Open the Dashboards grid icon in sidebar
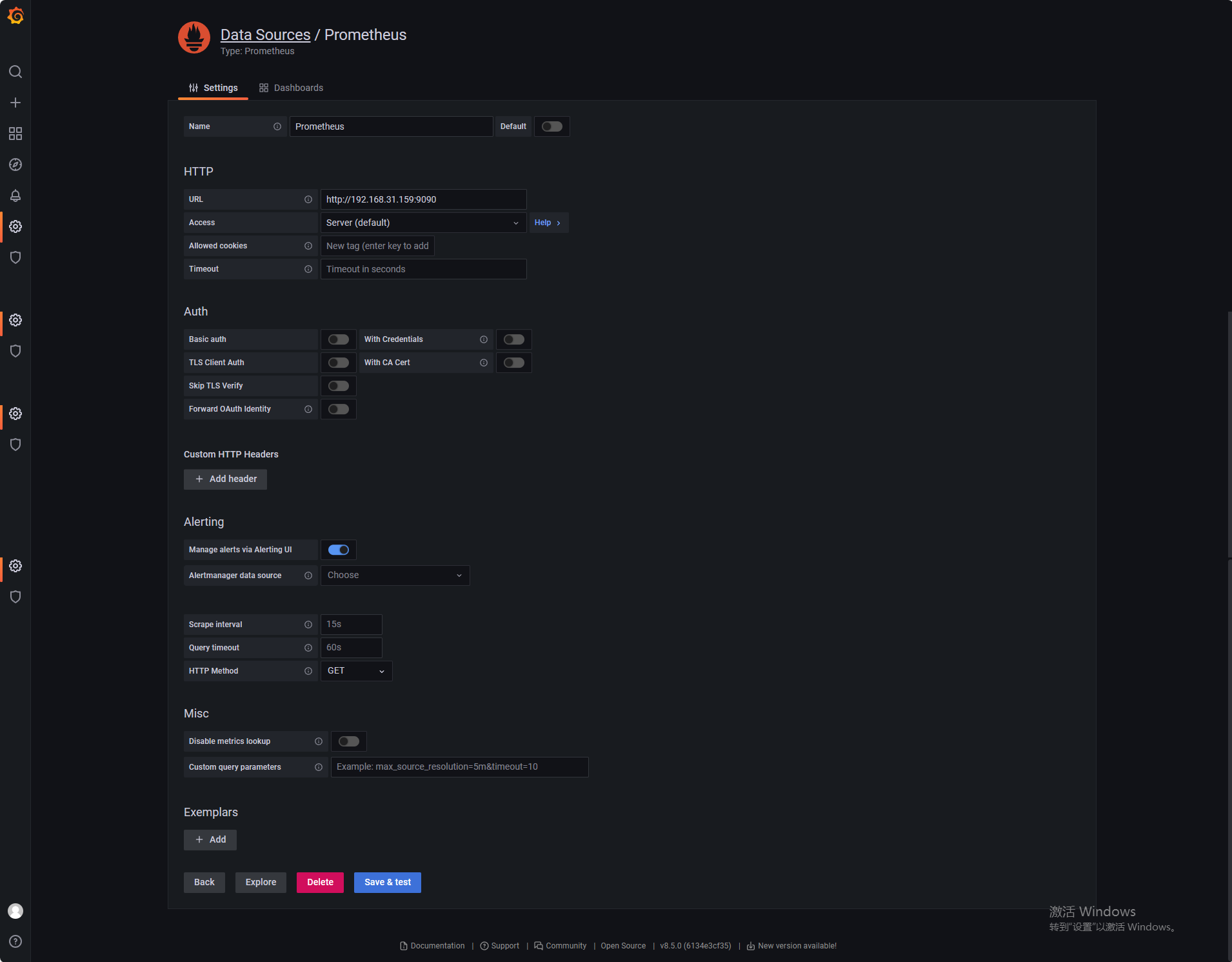 click(15, 134)
